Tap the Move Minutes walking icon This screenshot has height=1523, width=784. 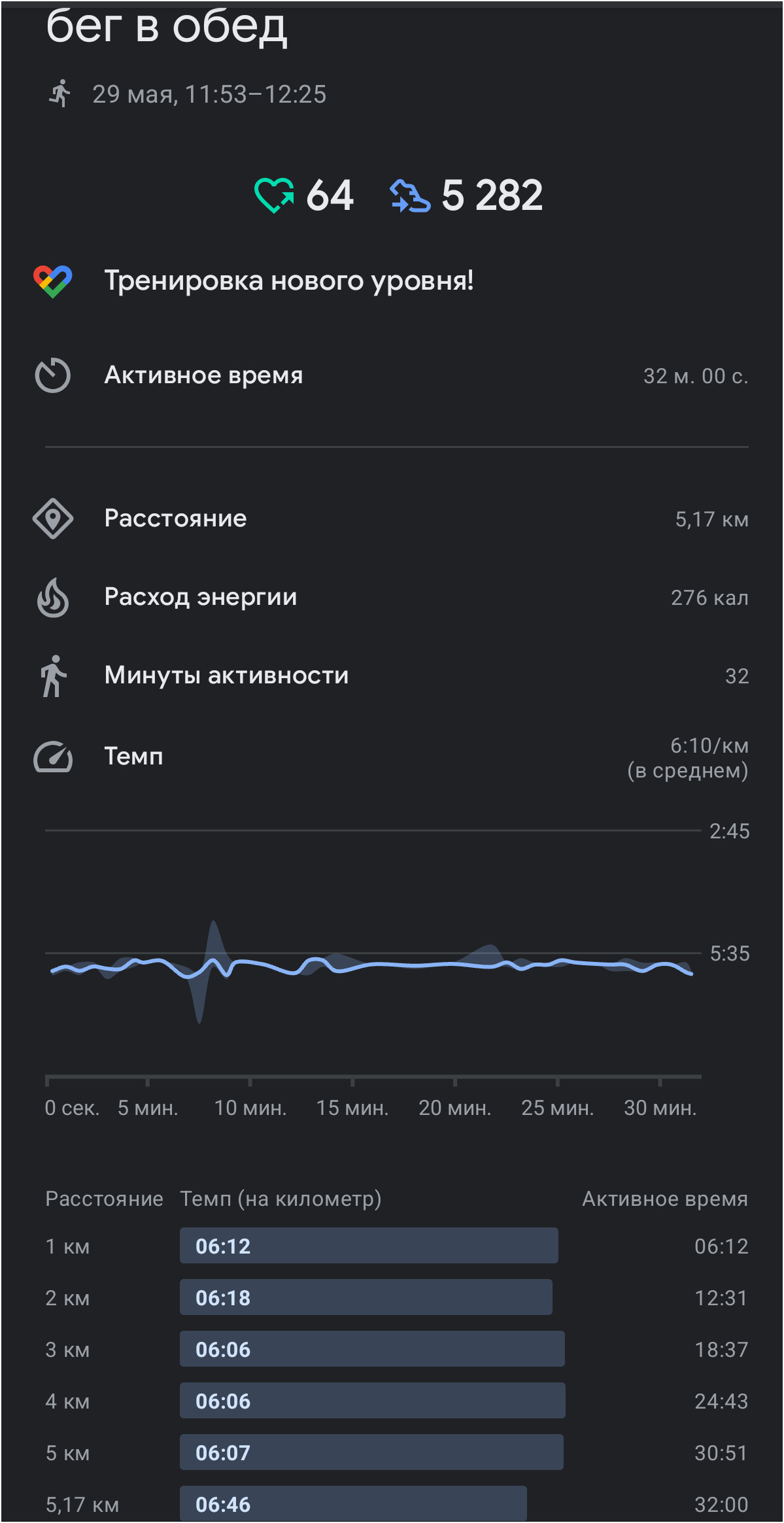click(x=53, y=676)
